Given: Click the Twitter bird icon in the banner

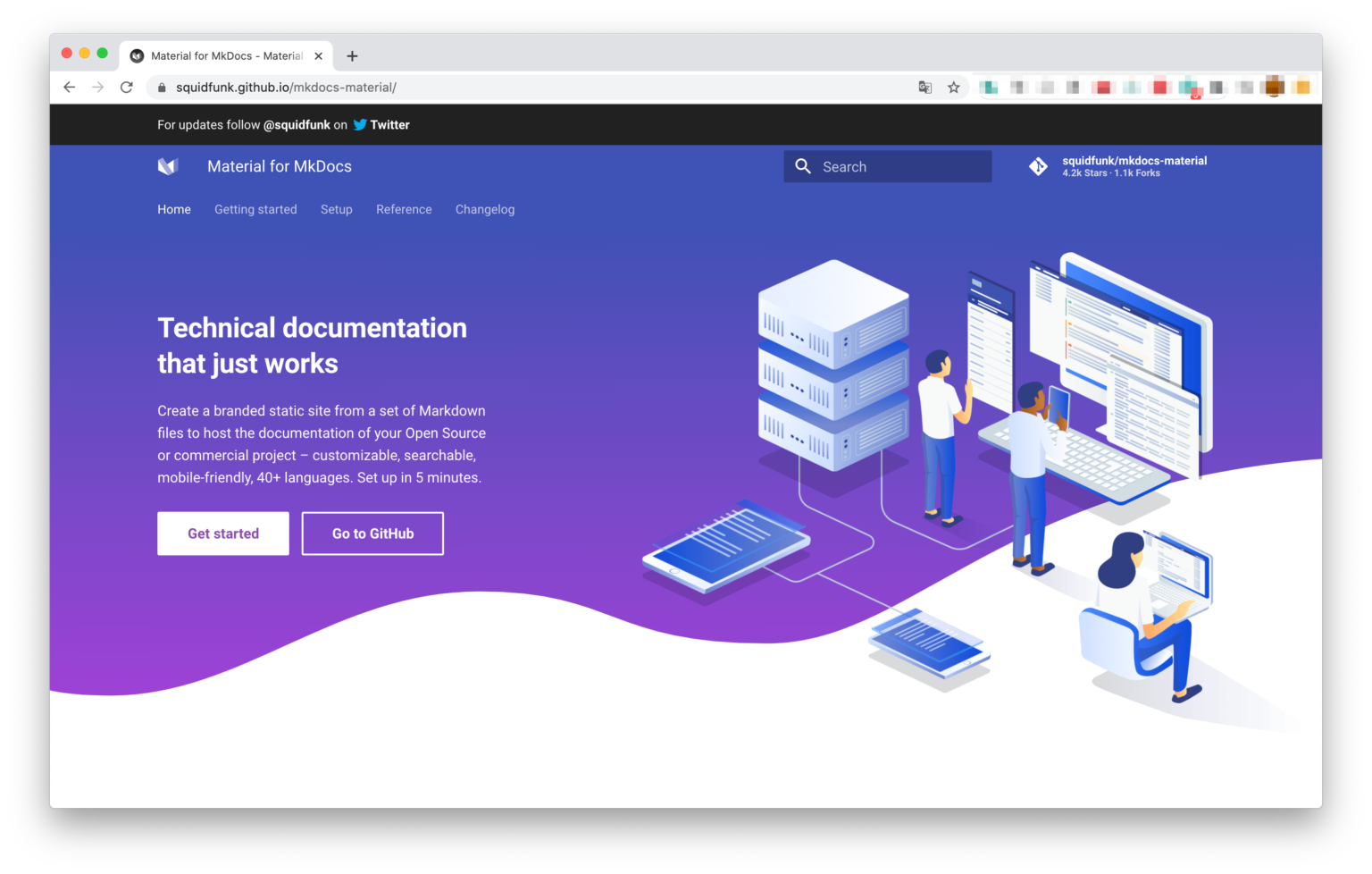Looking at the screenshot, I should [359, 124].
